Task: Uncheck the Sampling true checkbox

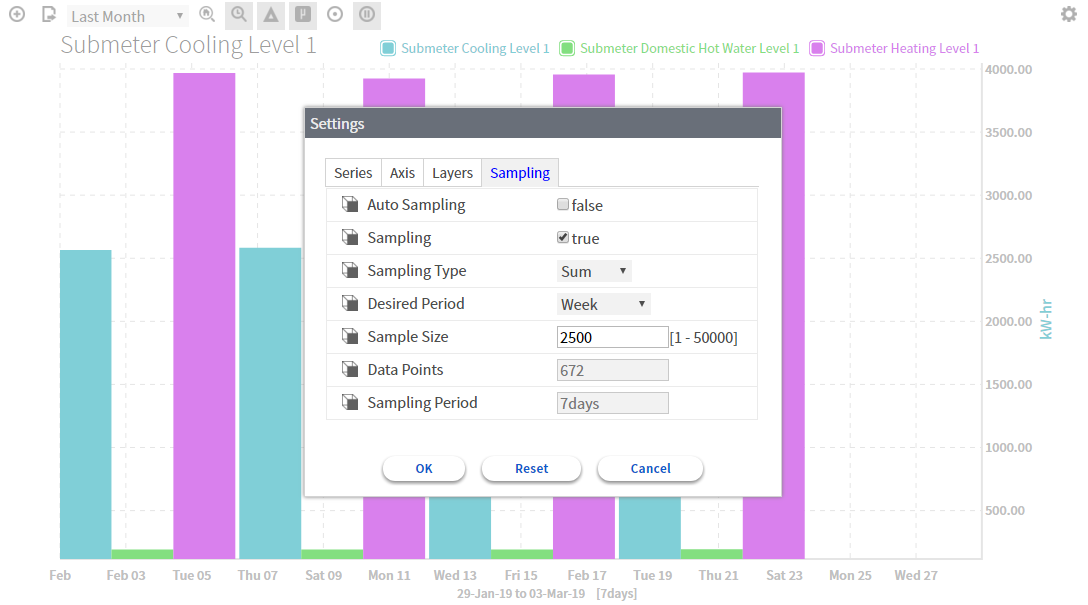Action: (x=563, y=238)
